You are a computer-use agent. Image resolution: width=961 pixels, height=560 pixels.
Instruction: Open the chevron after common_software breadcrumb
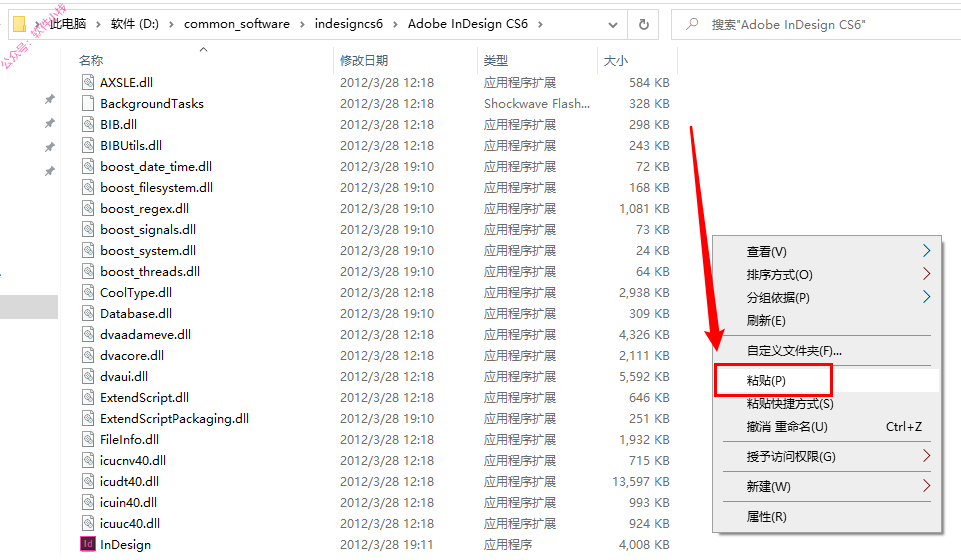point(302,24)
